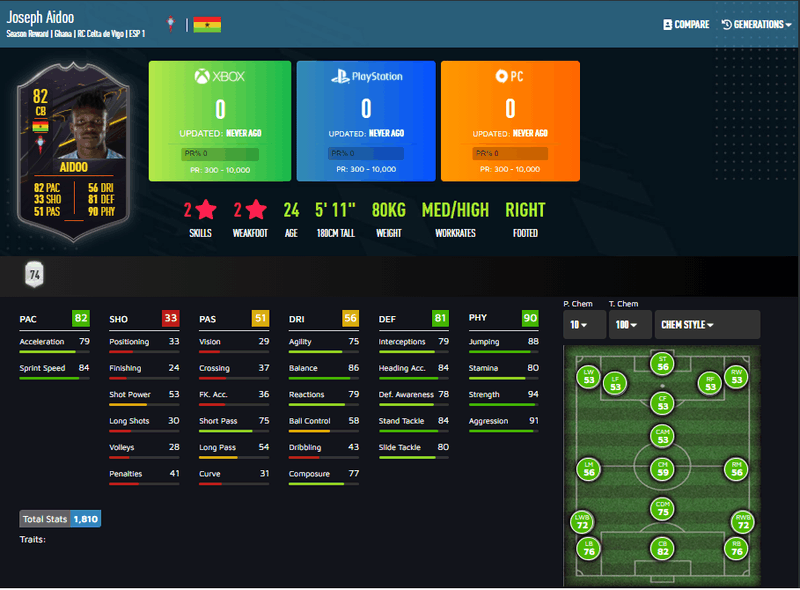Click the Short Pass stat row

click(x=234, y=424)
